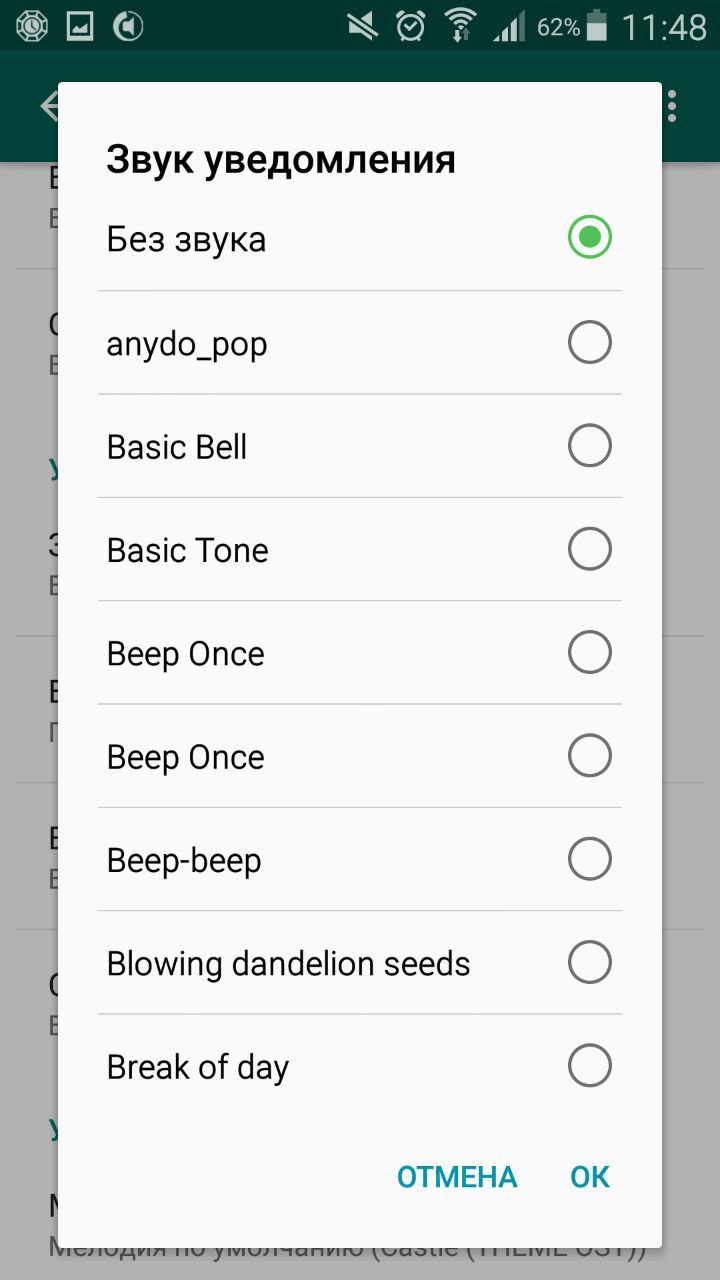Viewport: 720px width, 1280px height.
Task: Tap the back arrow in the toolbar
Action: click(48, 106)
